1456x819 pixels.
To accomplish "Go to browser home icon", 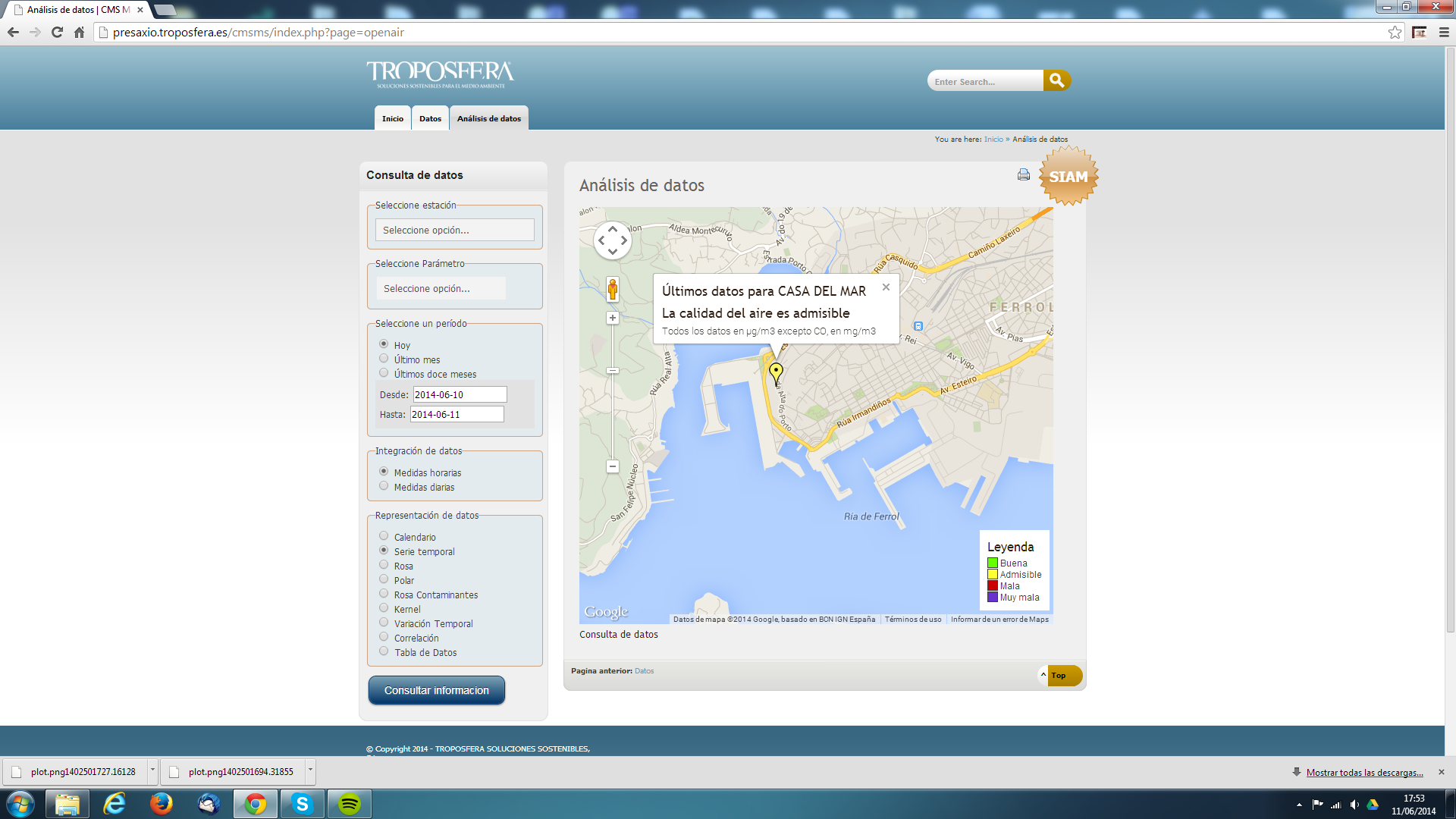I will [79, 32].
